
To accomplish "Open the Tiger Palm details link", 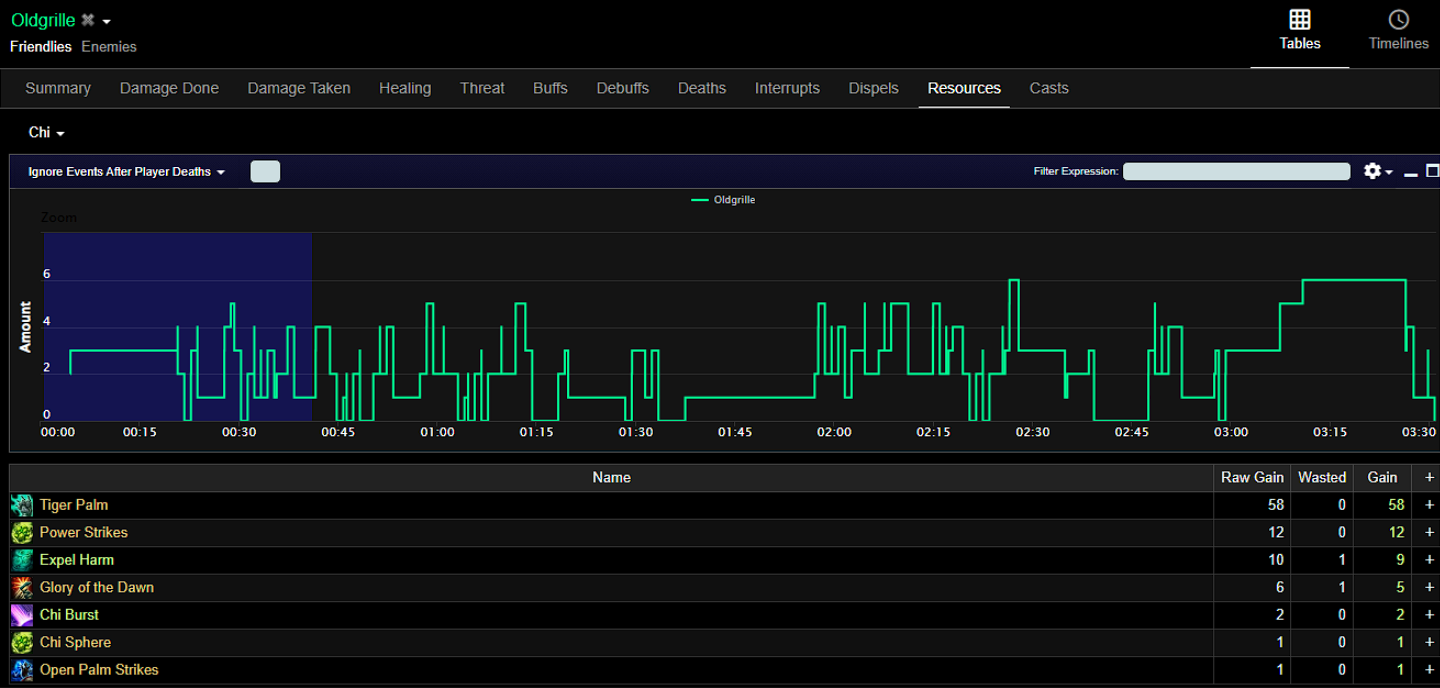I will click(x=74, y=505).
